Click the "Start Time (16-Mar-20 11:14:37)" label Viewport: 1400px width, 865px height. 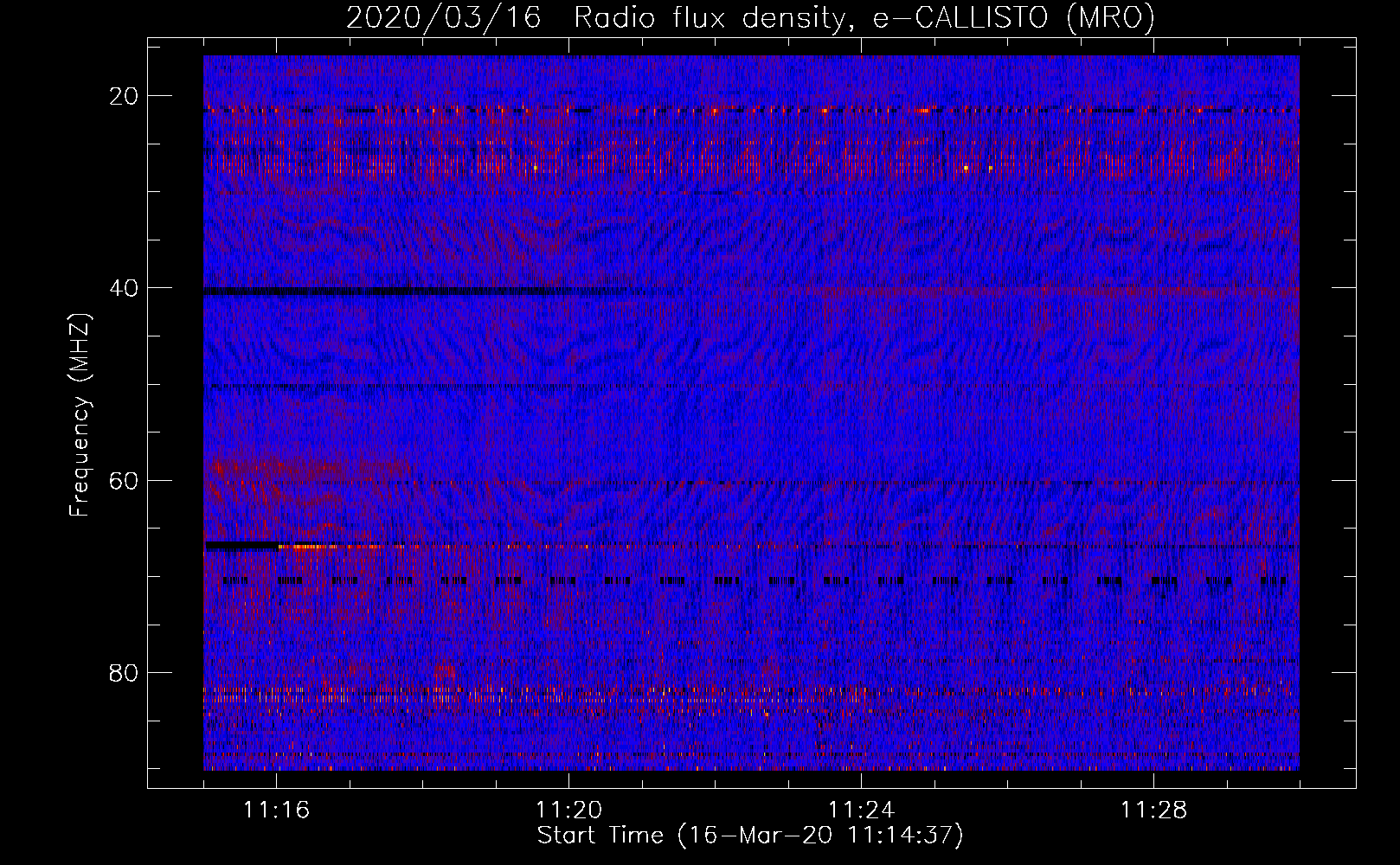(x=750, y=836)
